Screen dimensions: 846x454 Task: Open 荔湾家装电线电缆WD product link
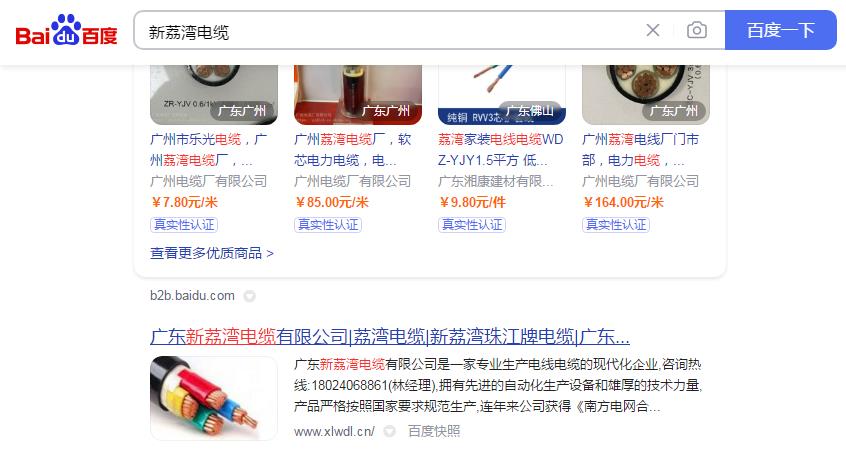[x=501, y=150]
